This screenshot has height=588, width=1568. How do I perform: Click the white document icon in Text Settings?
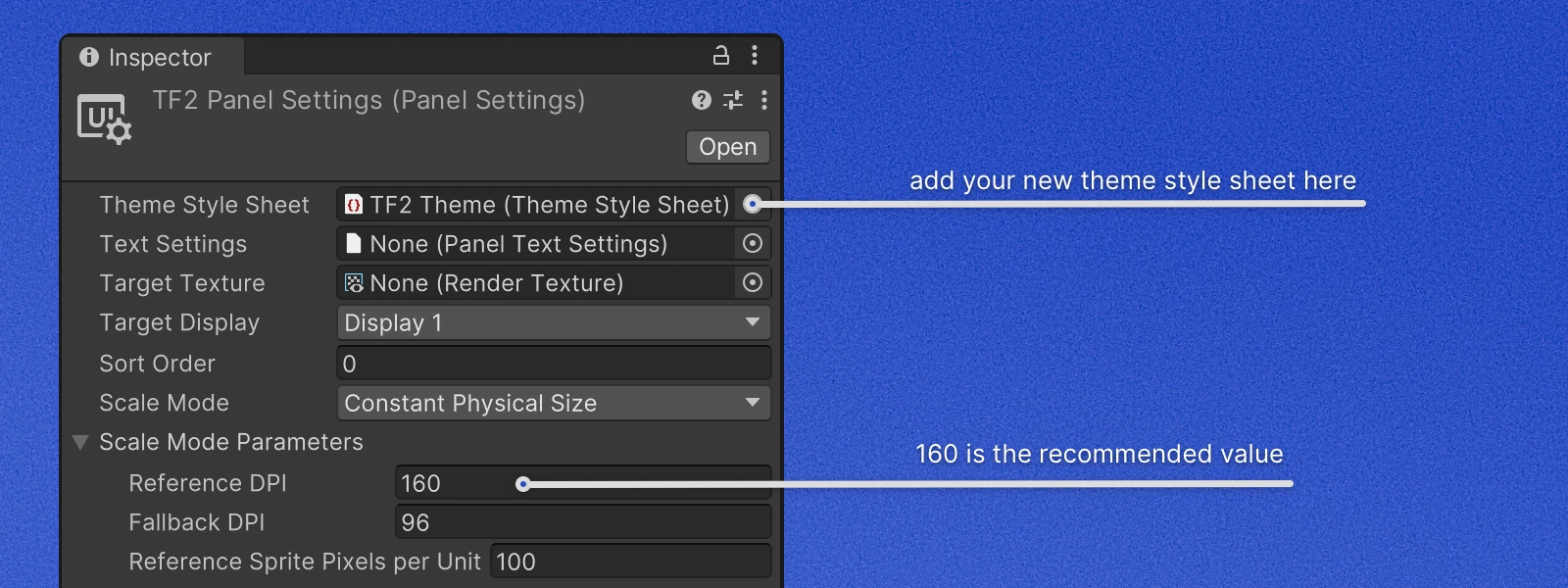354,244
